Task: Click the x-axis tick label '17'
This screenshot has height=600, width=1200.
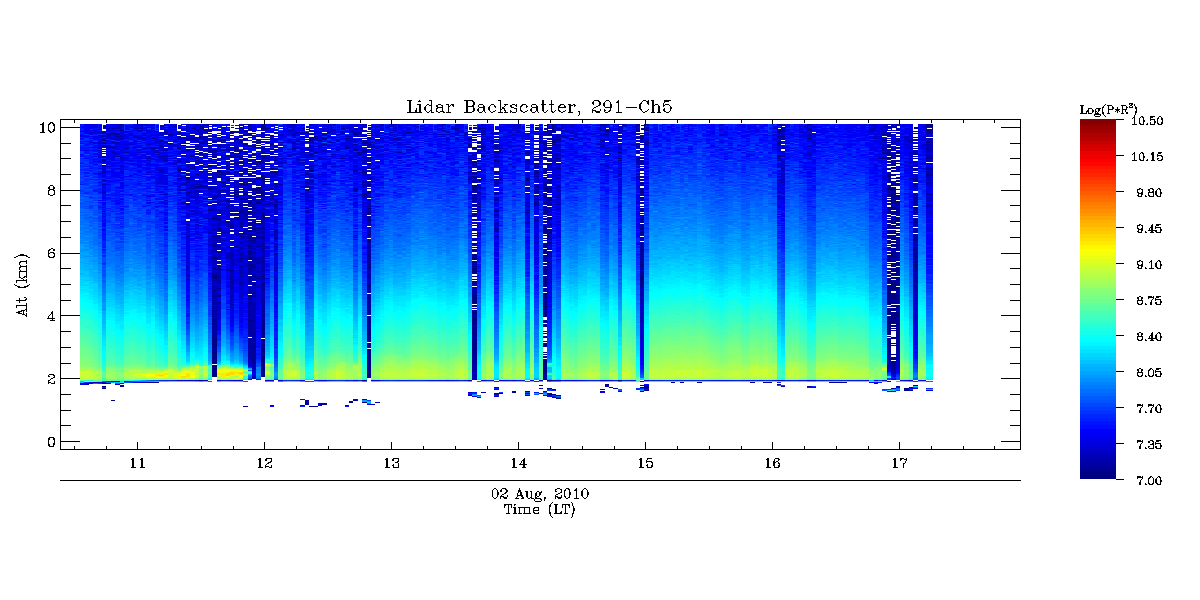Action: pyautogui.click(x=899, y=463)
